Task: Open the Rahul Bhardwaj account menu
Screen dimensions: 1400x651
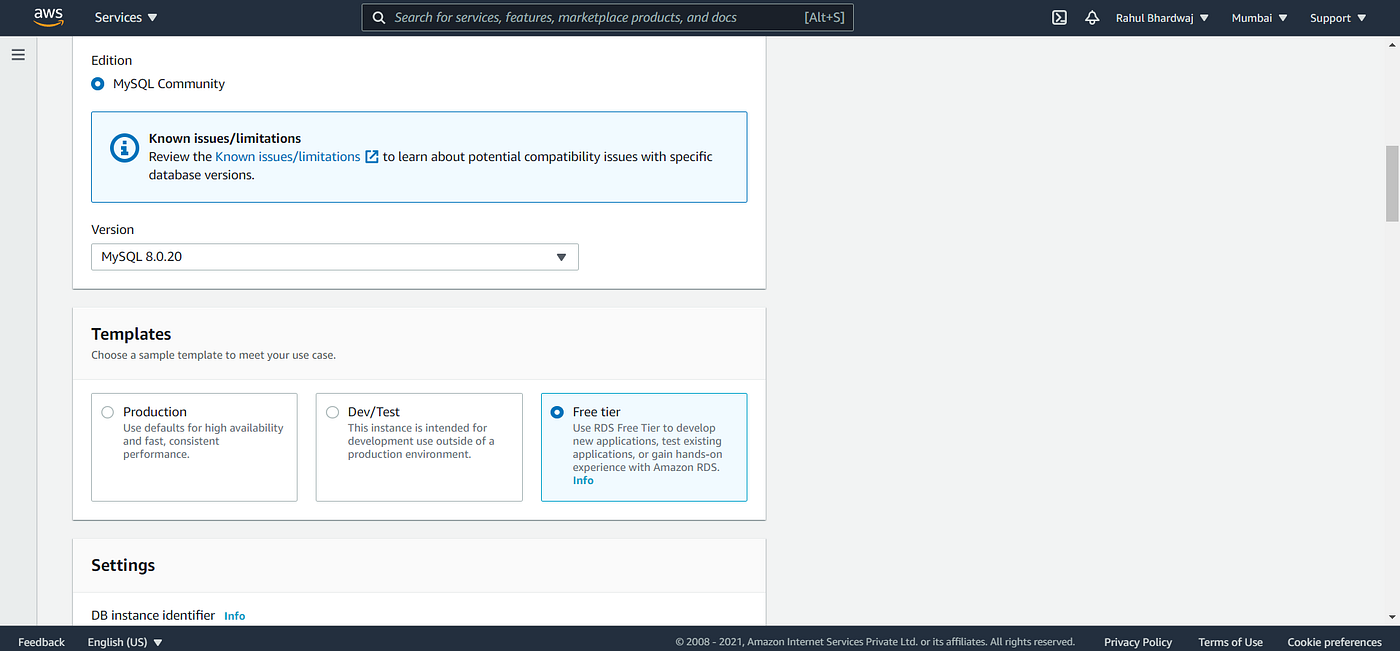Action: click(x=1162, y=18)
